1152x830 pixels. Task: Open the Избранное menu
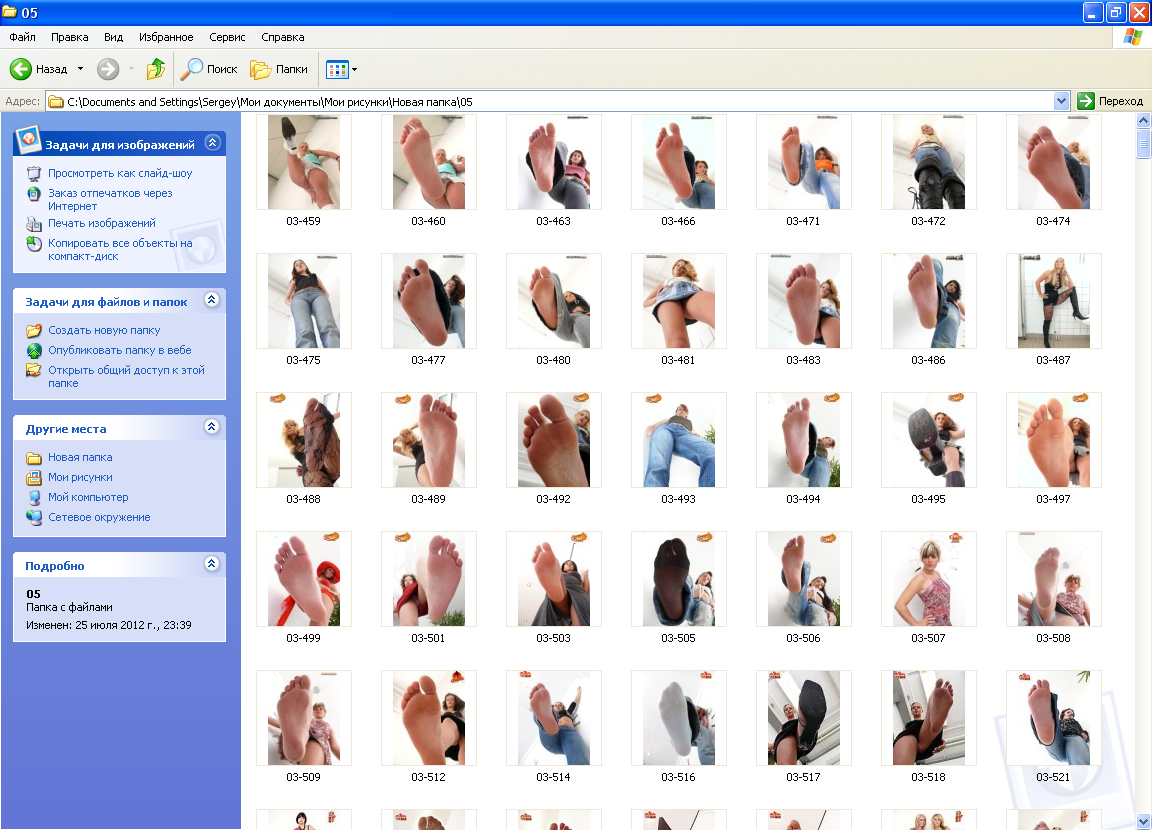(166, 37)
